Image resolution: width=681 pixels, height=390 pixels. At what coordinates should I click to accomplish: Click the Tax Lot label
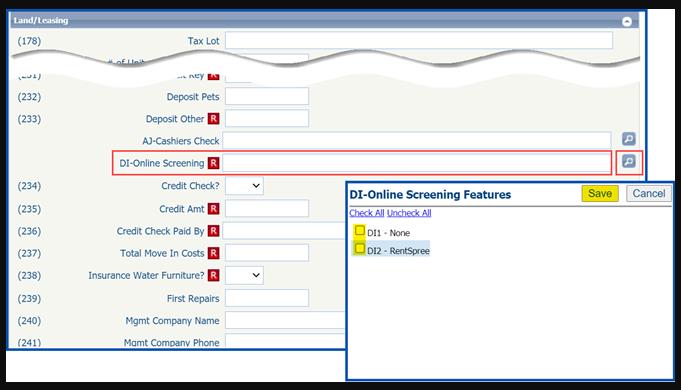tap(203, 41)
